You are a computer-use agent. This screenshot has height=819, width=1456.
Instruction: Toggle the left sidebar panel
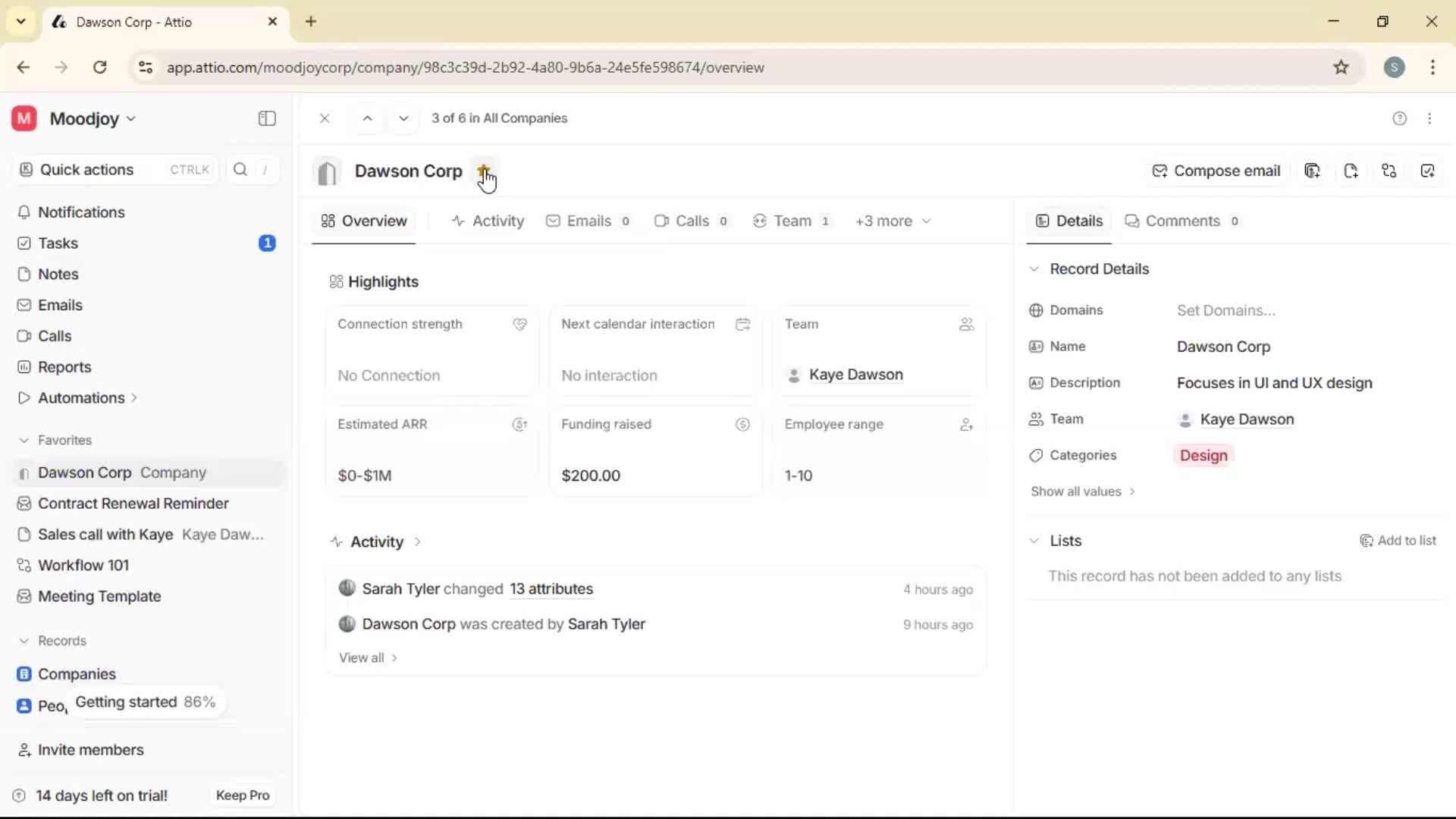click(266, 118)
